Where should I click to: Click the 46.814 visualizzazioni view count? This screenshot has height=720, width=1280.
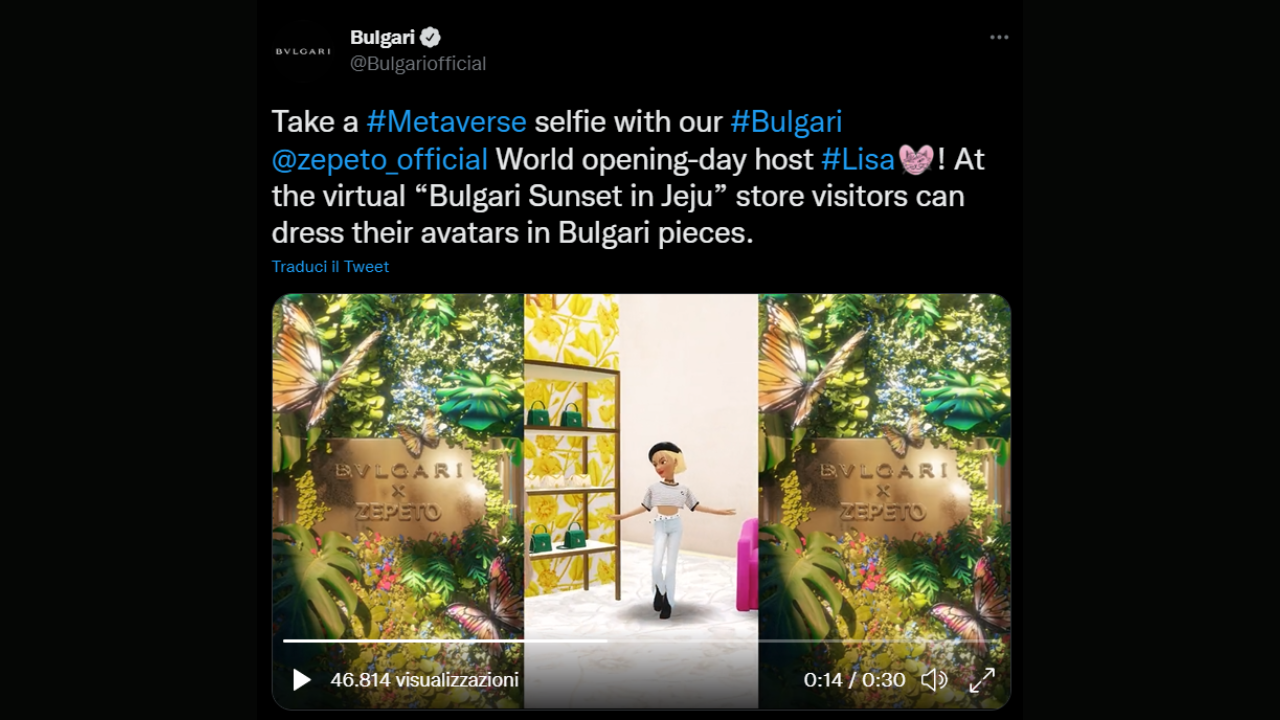424,680
